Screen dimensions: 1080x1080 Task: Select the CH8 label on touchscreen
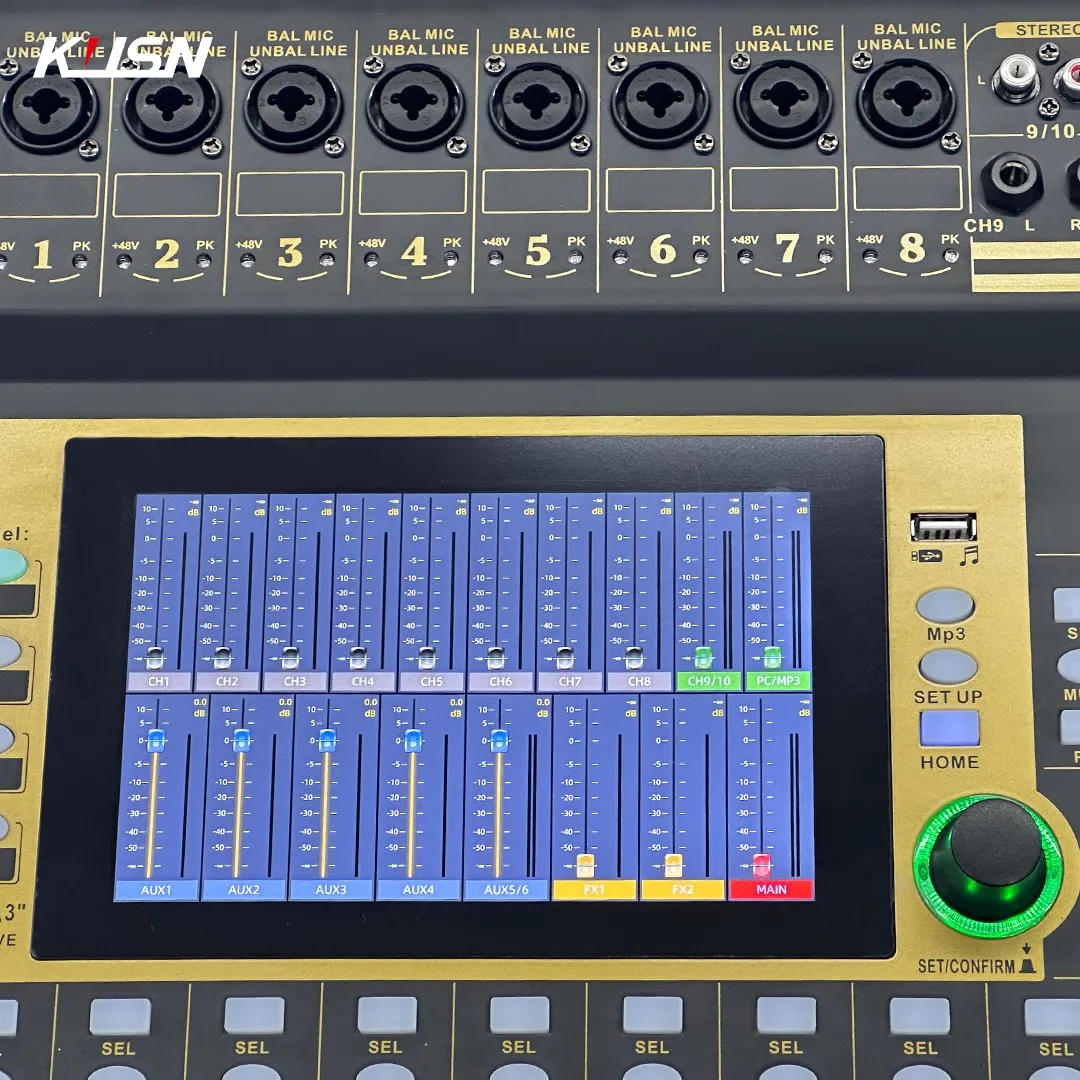coord(639,681)
